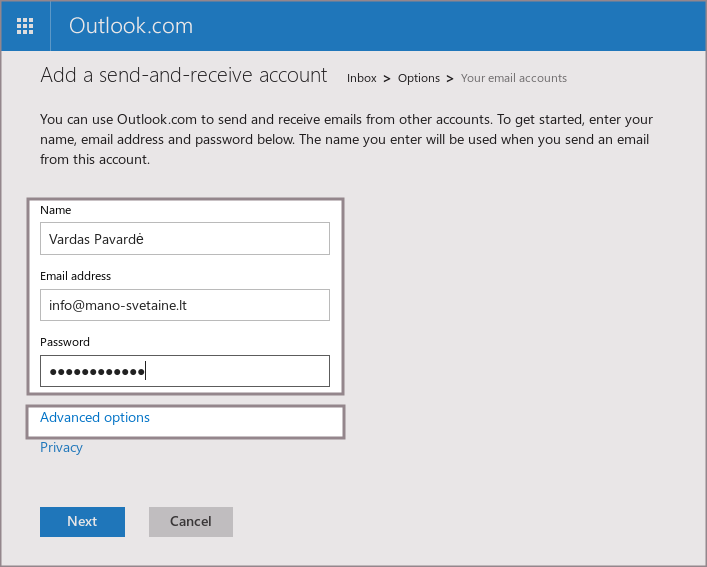This screenshot has height=567, width=707.
Task: Navigate to Options in the breadcrumb
Action: (x=418, y=78)
